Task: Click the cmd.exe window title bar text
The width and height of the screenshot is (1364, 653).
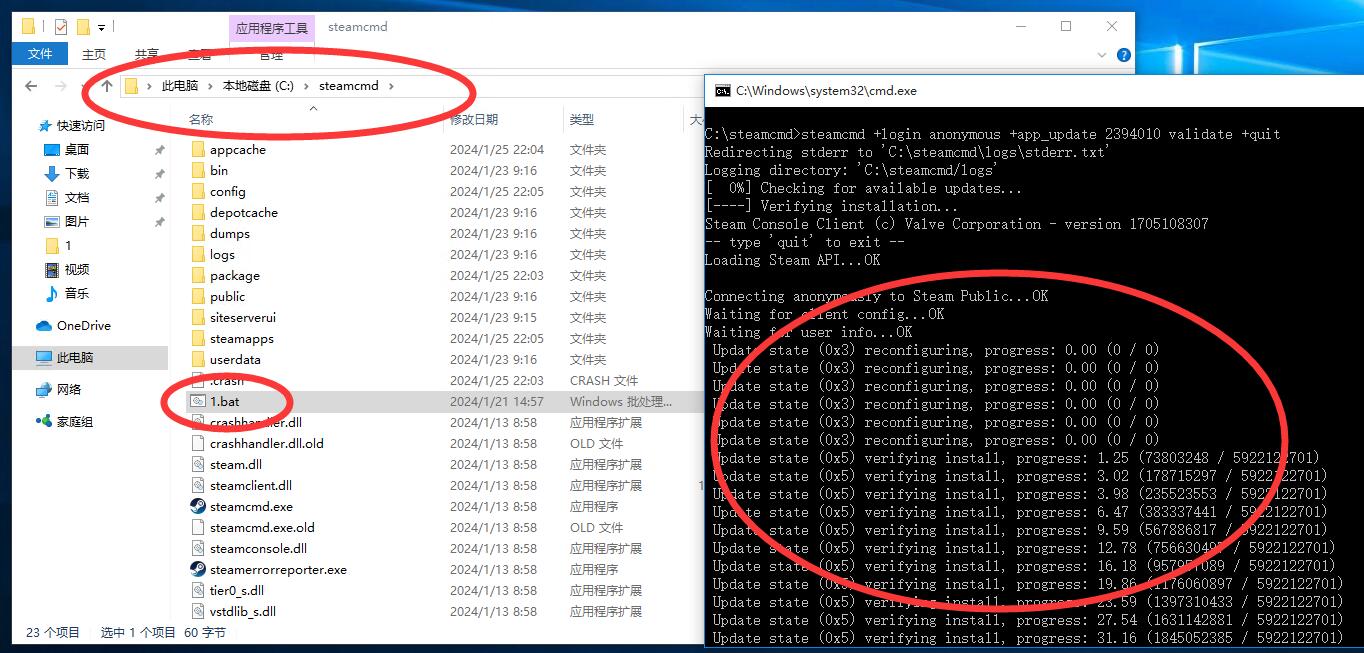Action: point(826,91)
